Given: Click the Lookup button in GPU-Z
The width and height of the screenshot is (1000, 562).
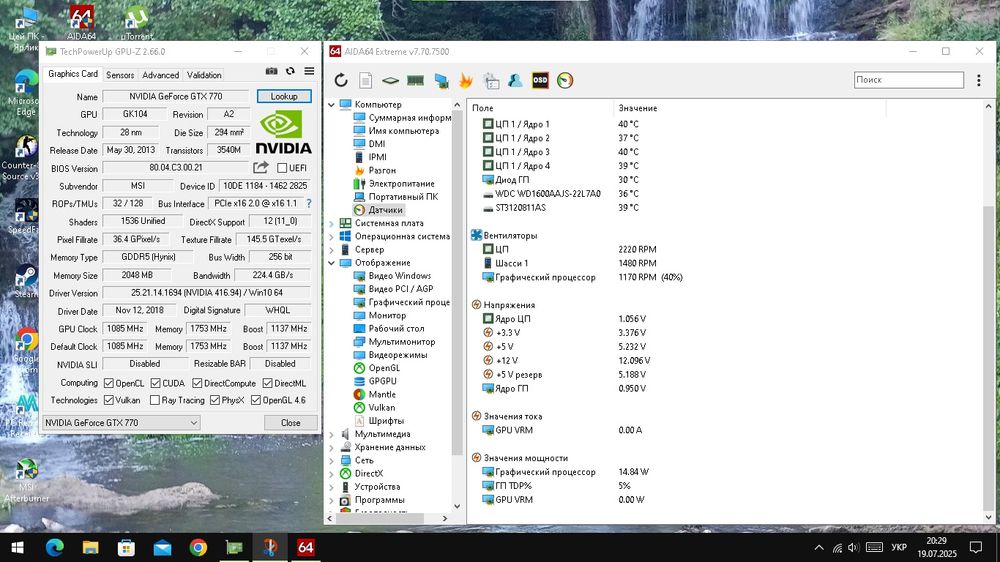Looking at the screenshot, I should (x=284, y=96).
